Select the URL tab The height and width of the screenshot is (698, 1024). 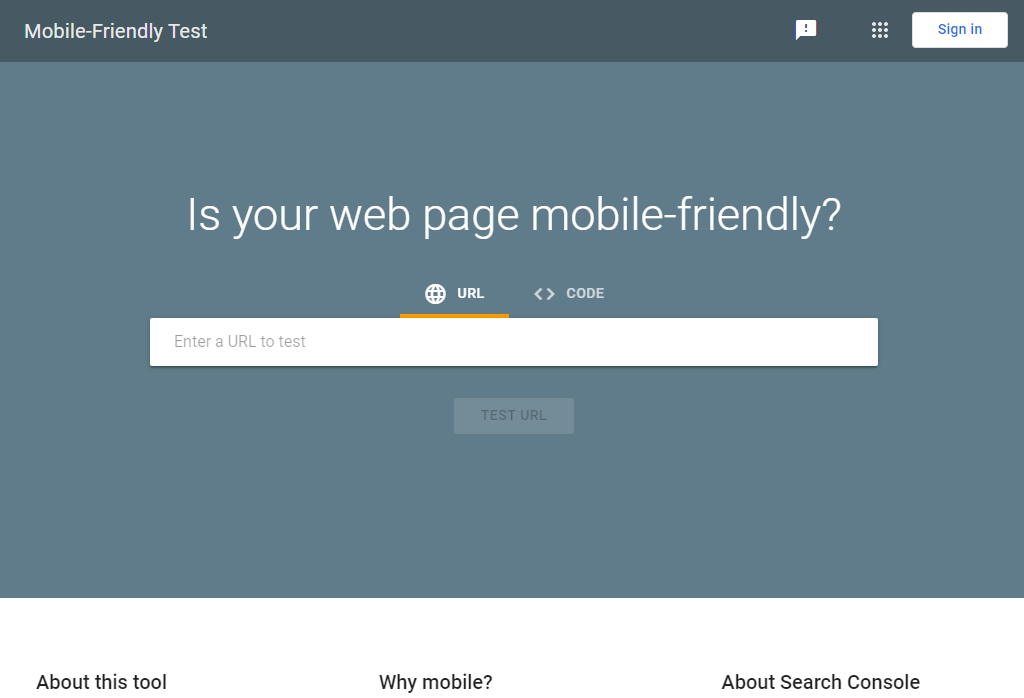point(455,293)
